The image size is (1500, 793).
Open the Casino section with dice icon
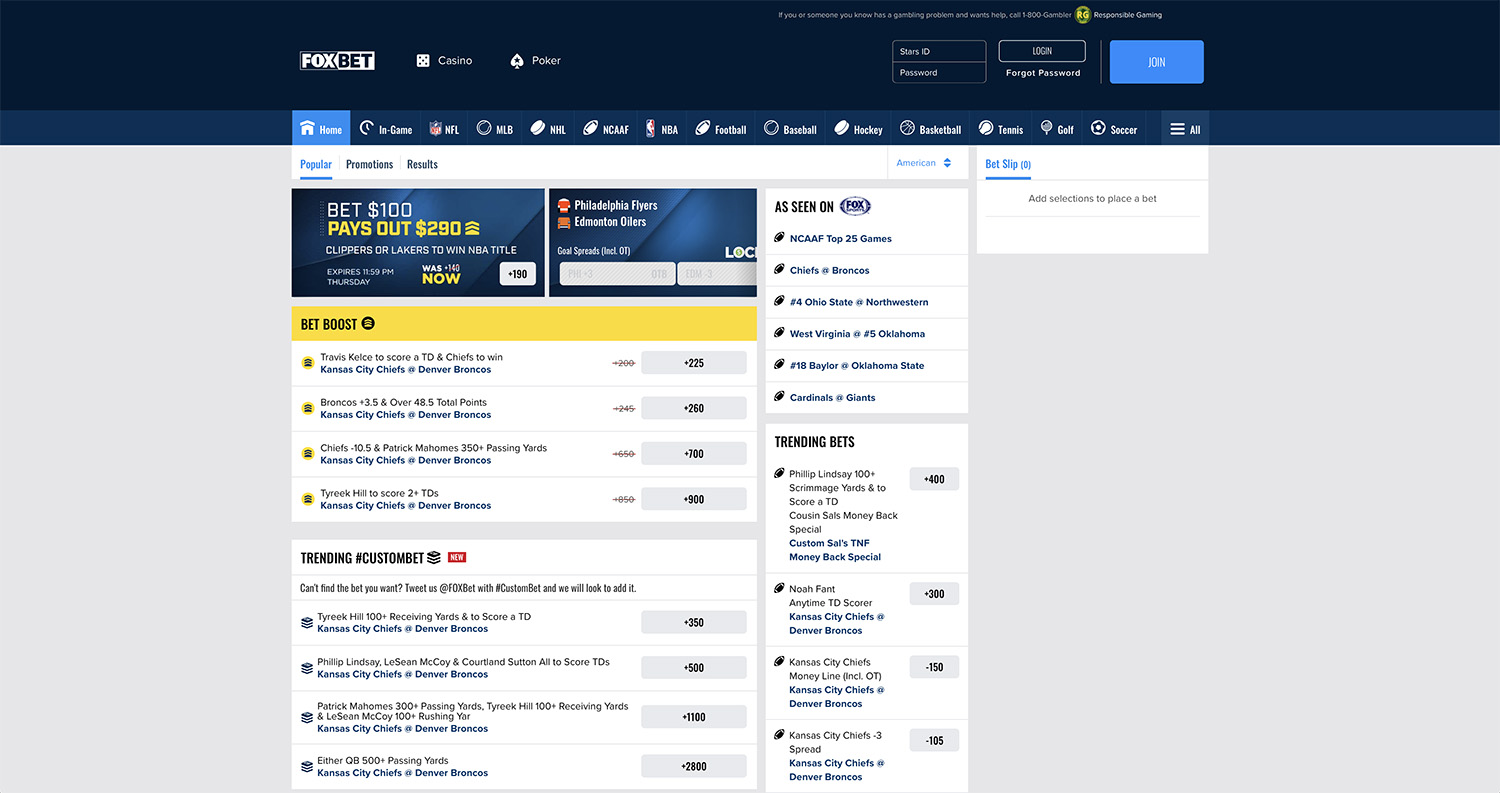(x=444, y=61)
